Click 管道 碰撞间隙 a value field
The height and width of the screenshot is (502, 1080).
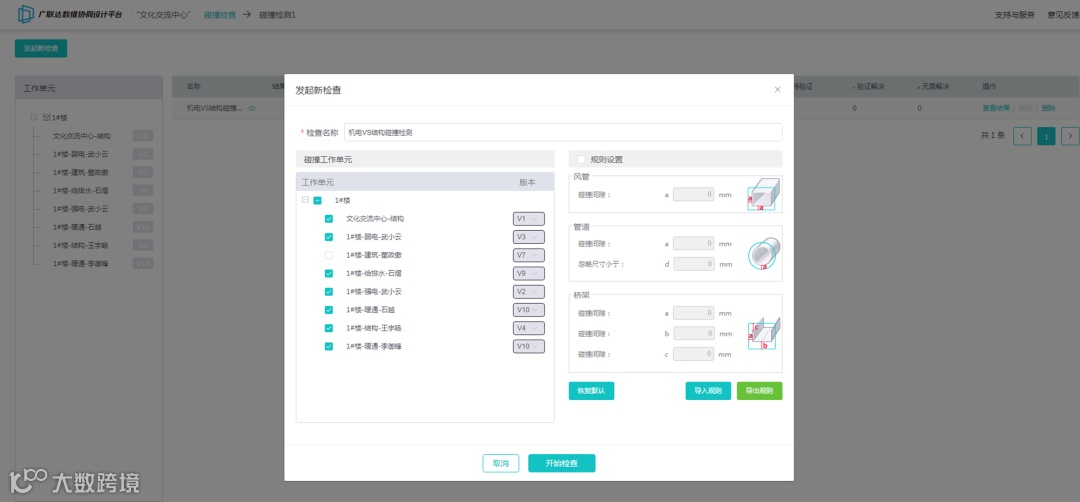point(694,243)
